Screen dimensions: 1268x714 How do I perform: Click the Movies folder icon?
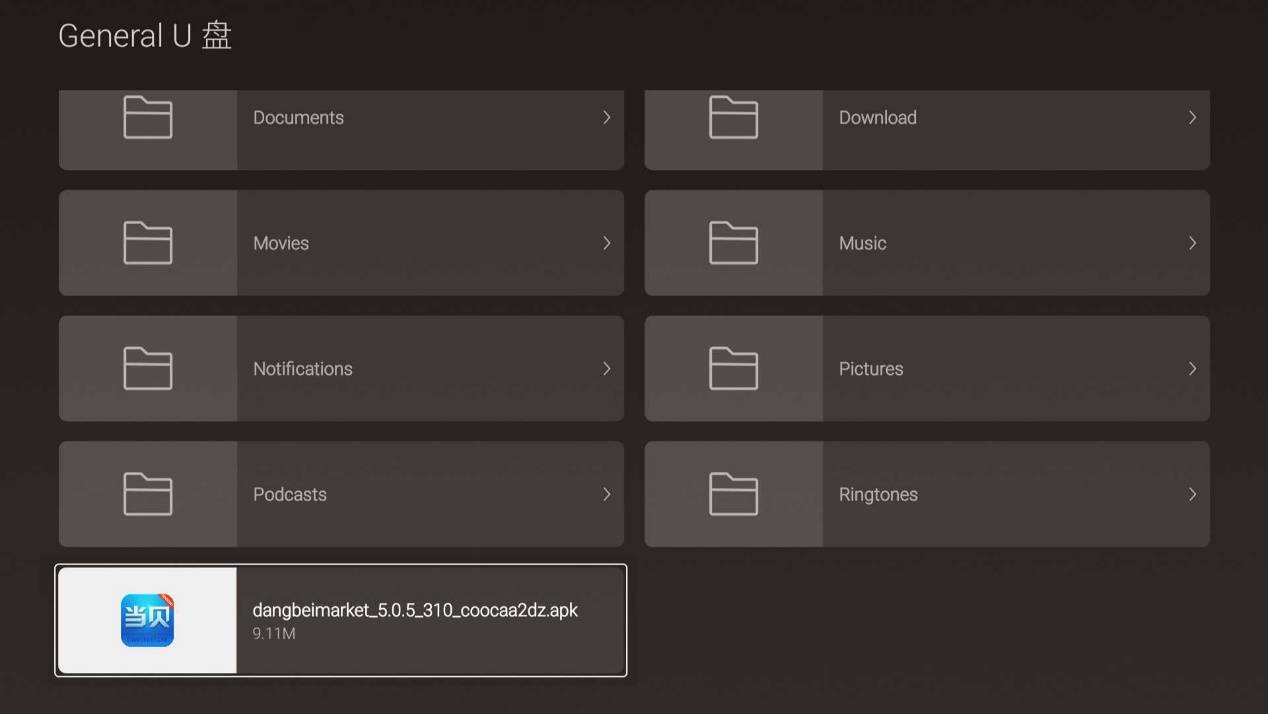point(148,243)
